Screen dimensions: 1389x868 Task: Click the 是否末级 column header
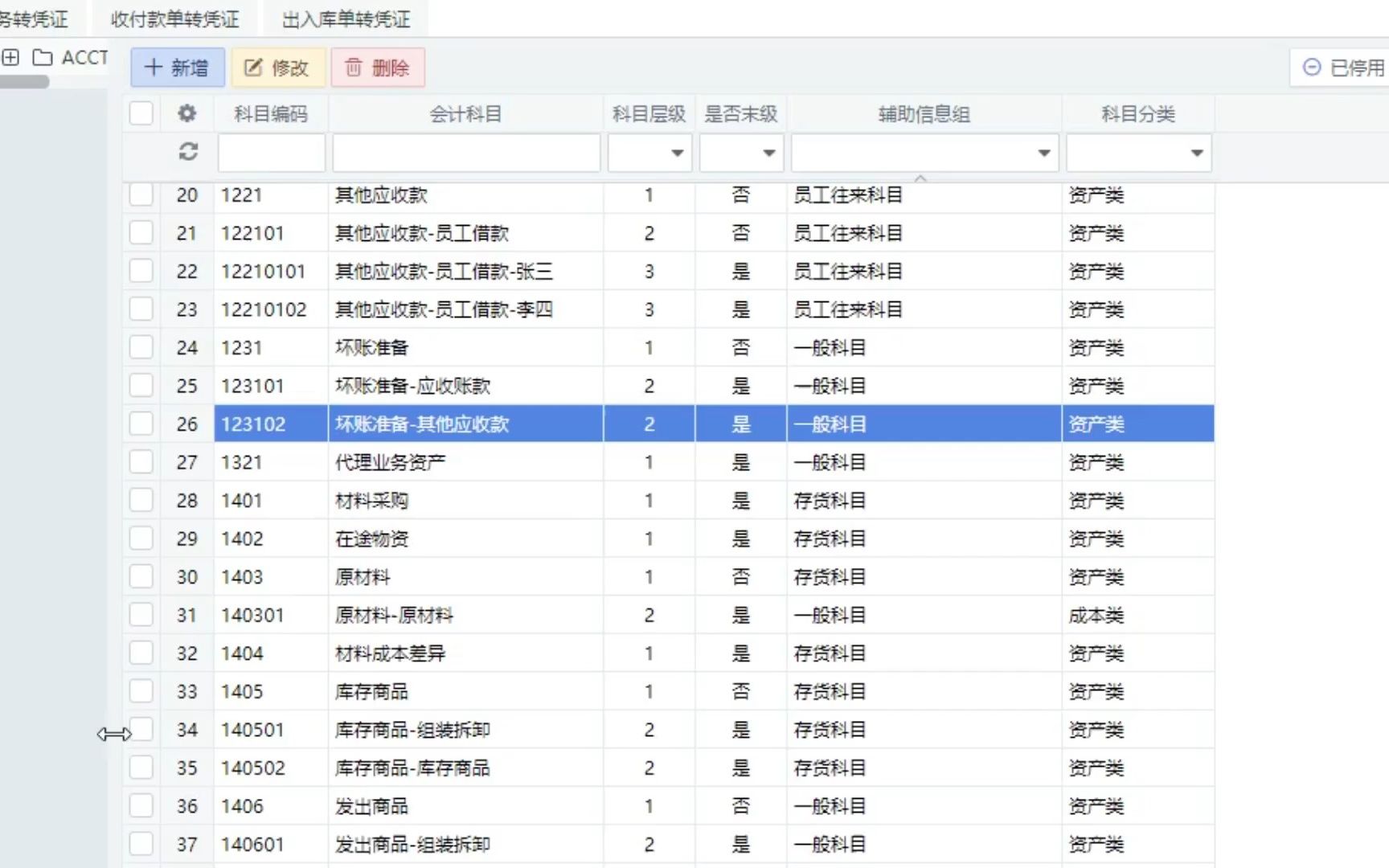click(x=741, y=114)
